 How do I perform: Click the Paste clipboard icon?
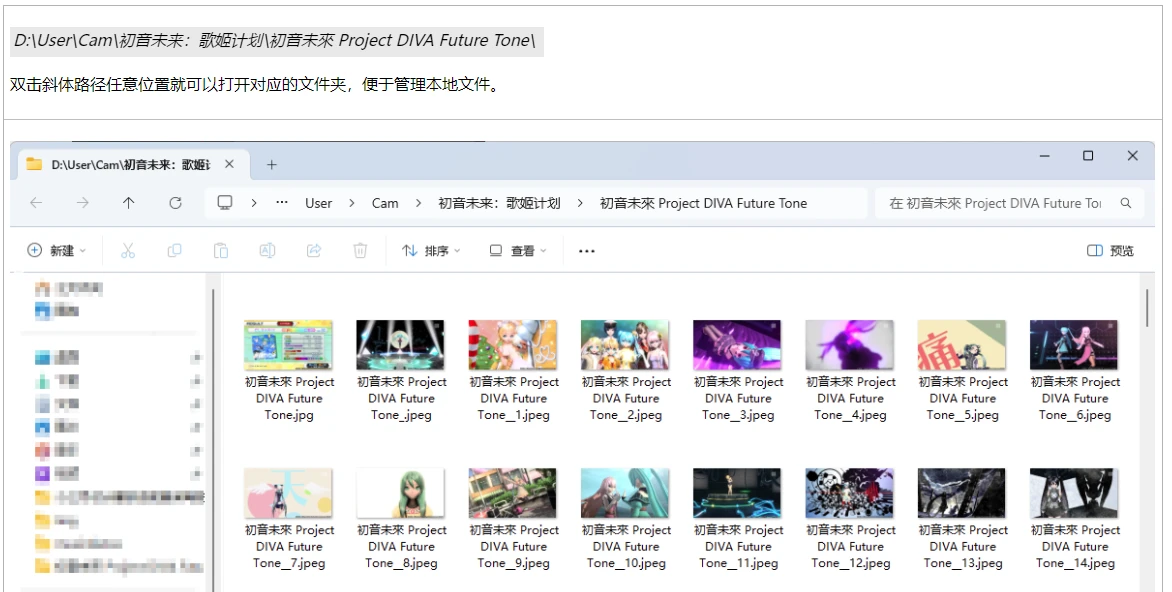tap(220, 250)
